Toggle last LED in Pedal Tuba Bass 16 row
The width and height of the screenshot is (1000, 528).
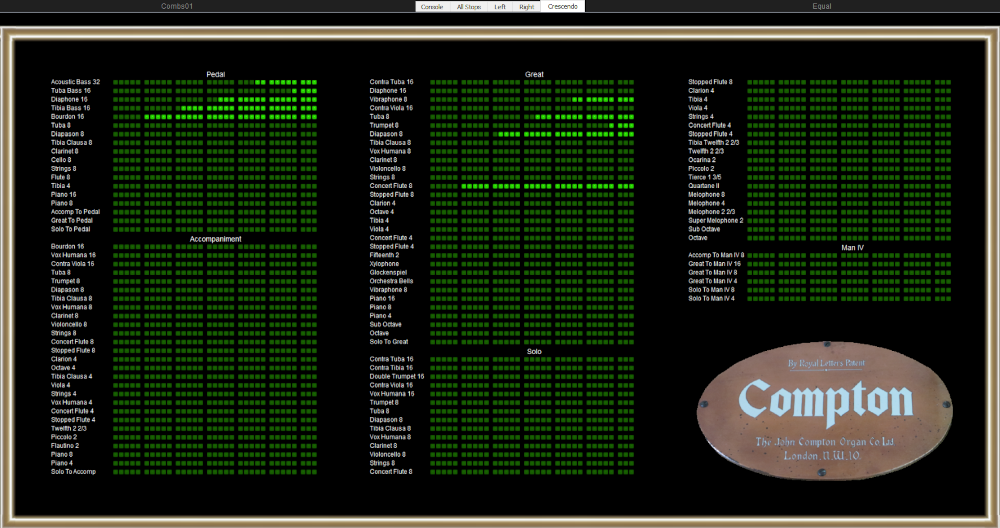pos(314,91)
